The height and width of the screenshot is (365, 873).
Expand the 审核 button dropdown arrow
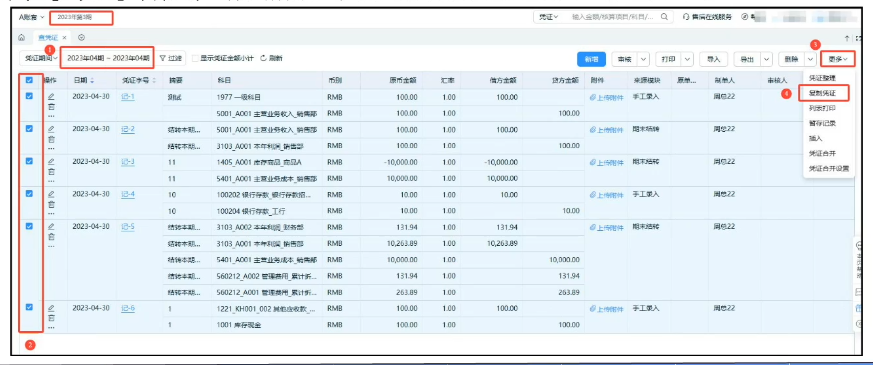click(x=644, y=59)
